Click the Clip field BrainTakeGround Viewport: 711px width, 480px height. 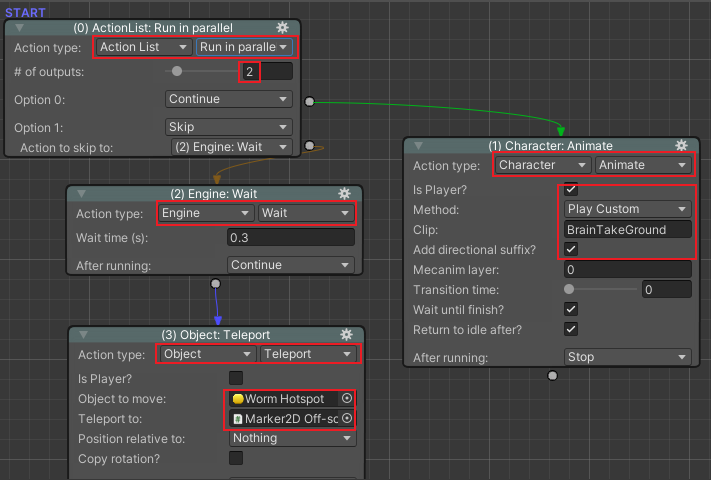point(626,229)
